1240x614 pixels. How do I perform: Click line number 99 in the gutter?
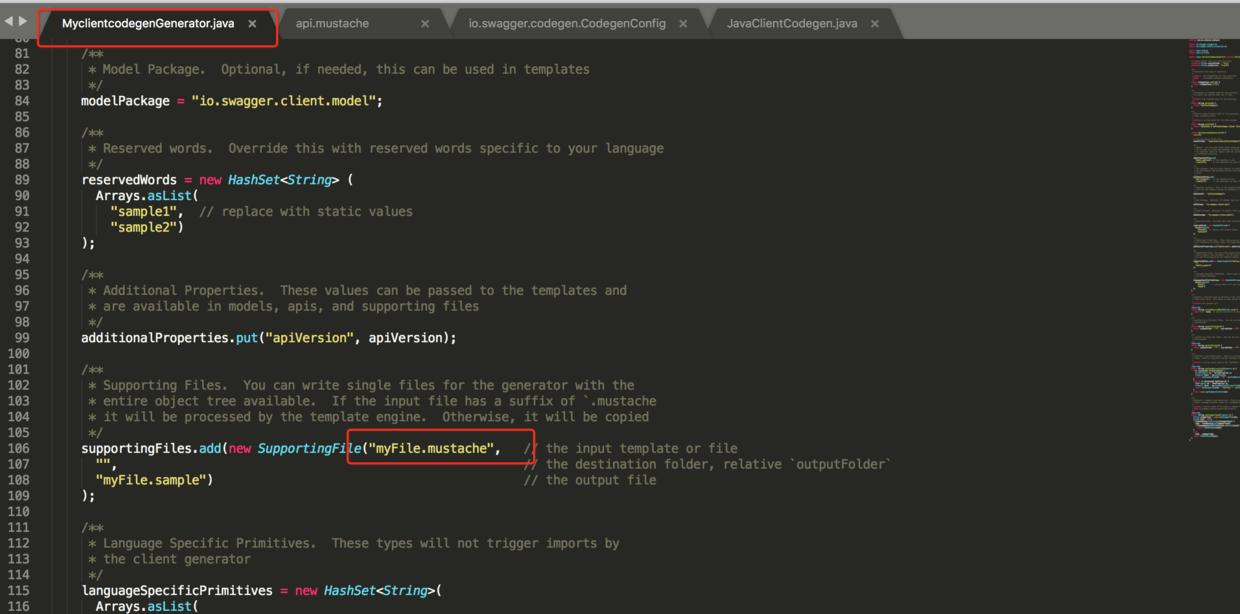21,338
